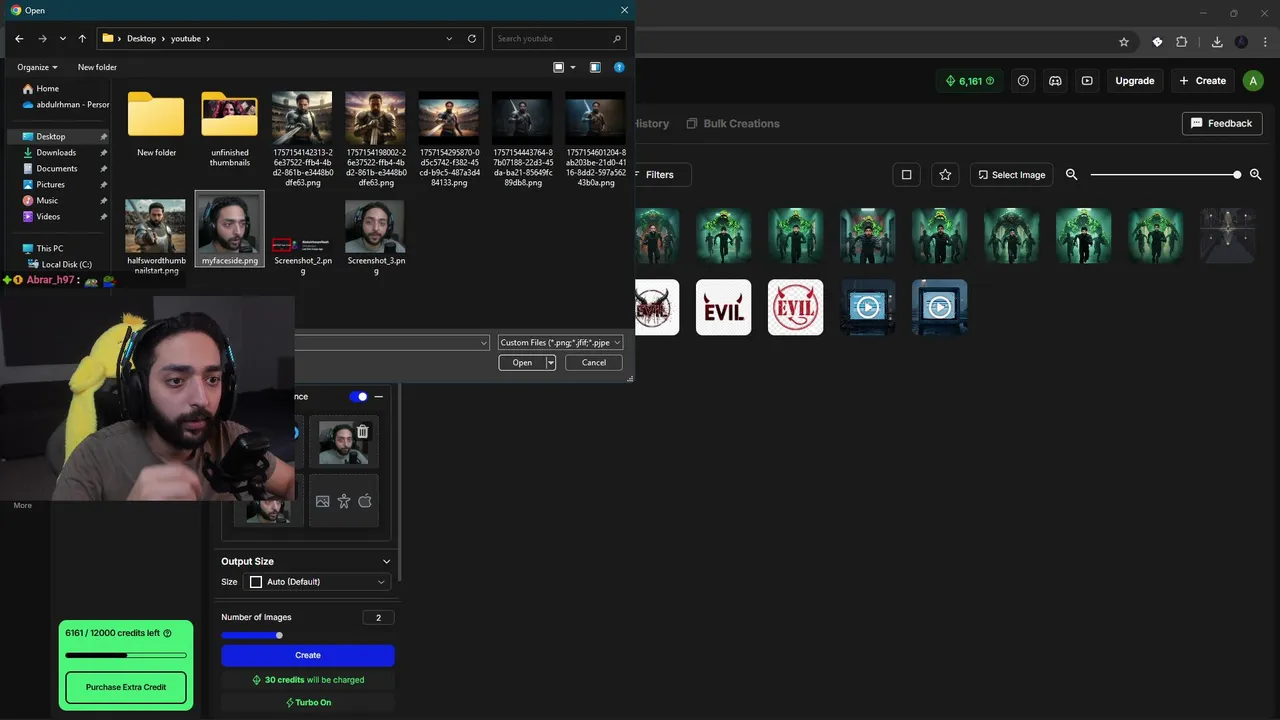Open the Feedback button

(1221, 123)
